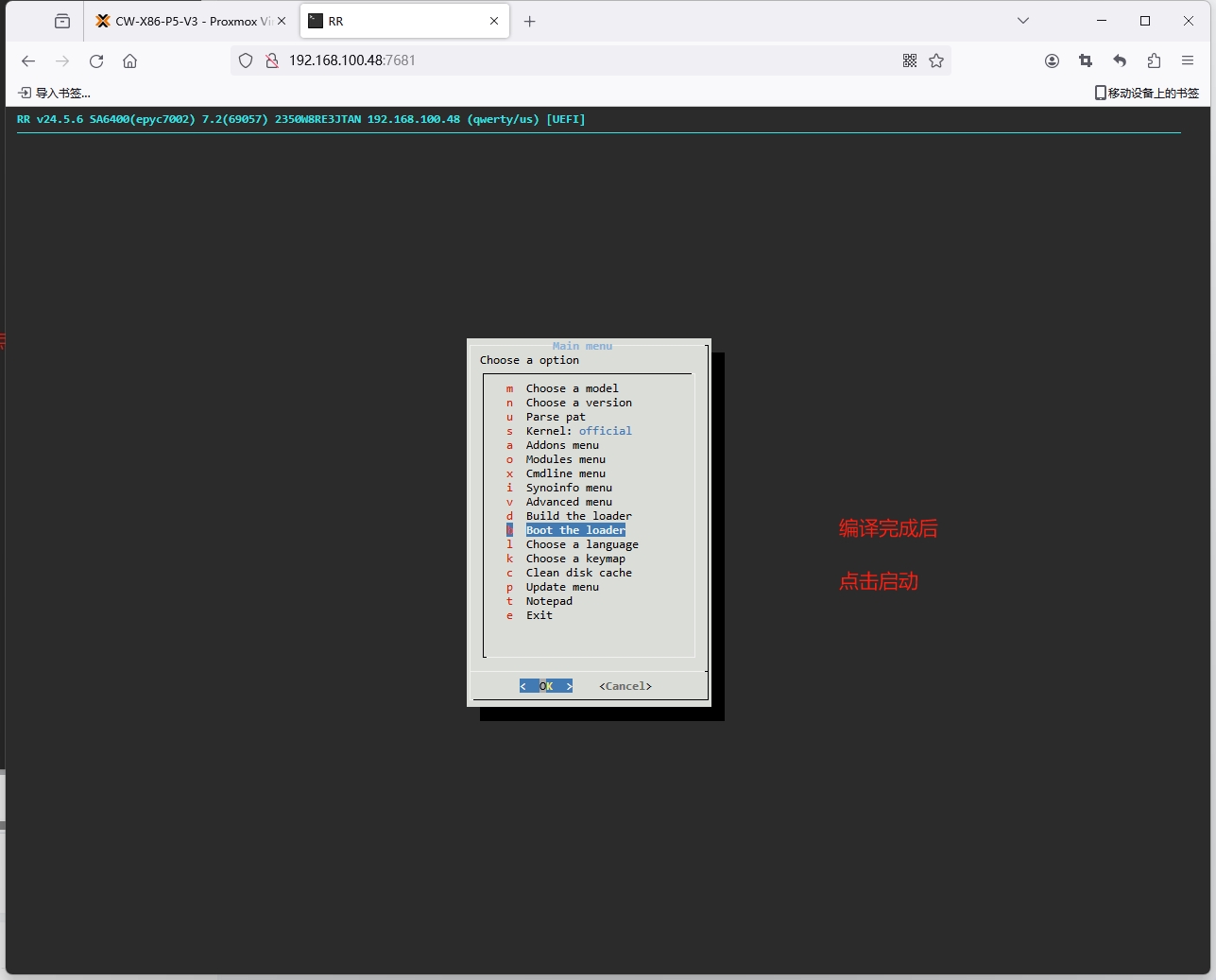The image size is (1216, 980).
Task: Click the RR version header text
Action: [x=300, y=119]
